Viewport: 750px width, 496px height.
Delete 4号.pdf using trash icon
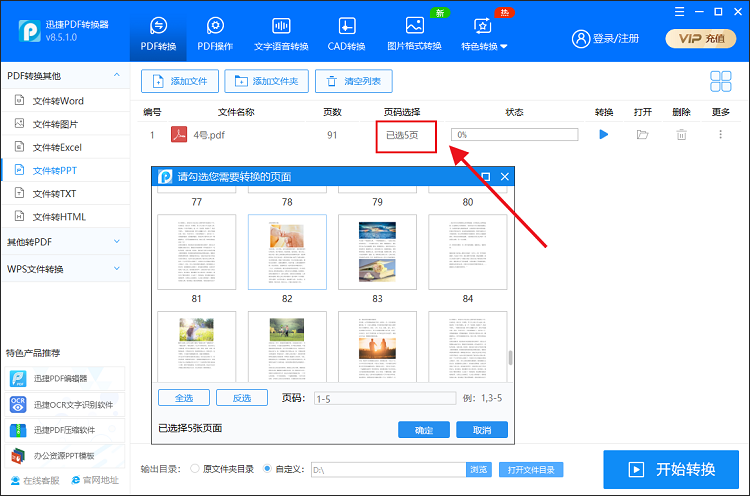pos(681,134)
